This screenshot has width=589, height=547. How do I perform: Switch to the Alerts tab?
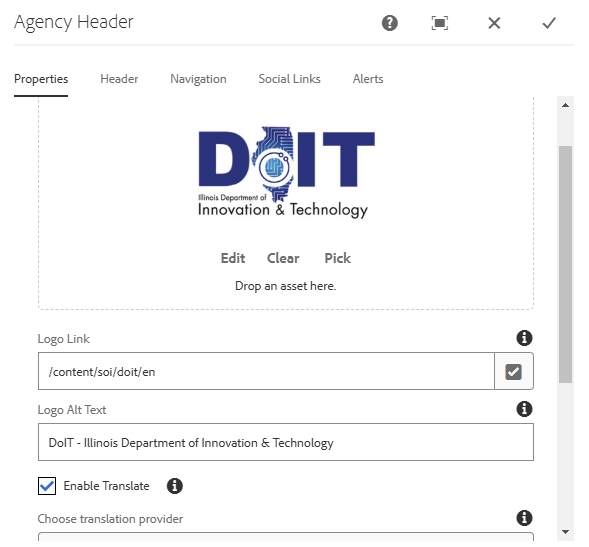pyautogui.click(x=368, y=79)
